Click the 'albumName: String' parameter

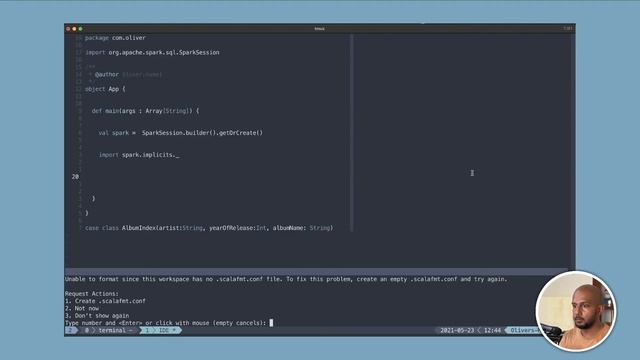point(302,228)
